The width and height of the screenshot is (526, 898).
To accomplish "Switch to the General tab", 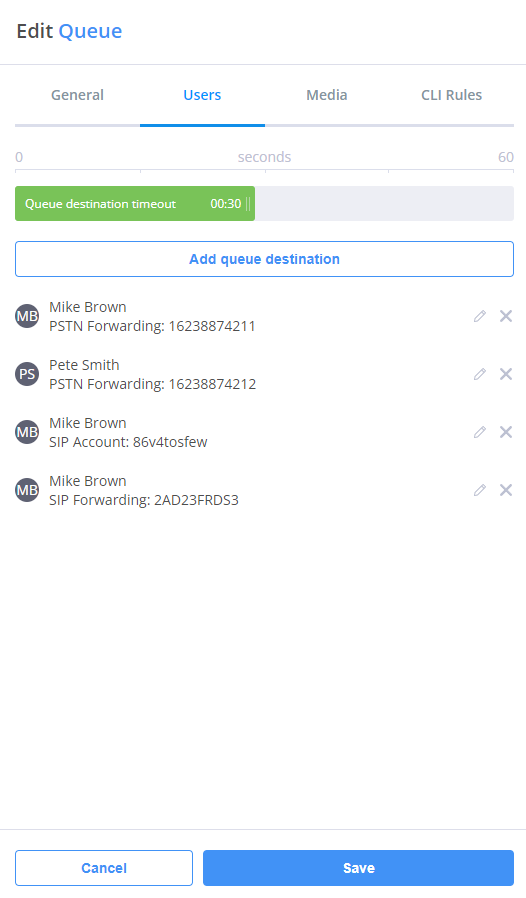I will tap(77, 95).
